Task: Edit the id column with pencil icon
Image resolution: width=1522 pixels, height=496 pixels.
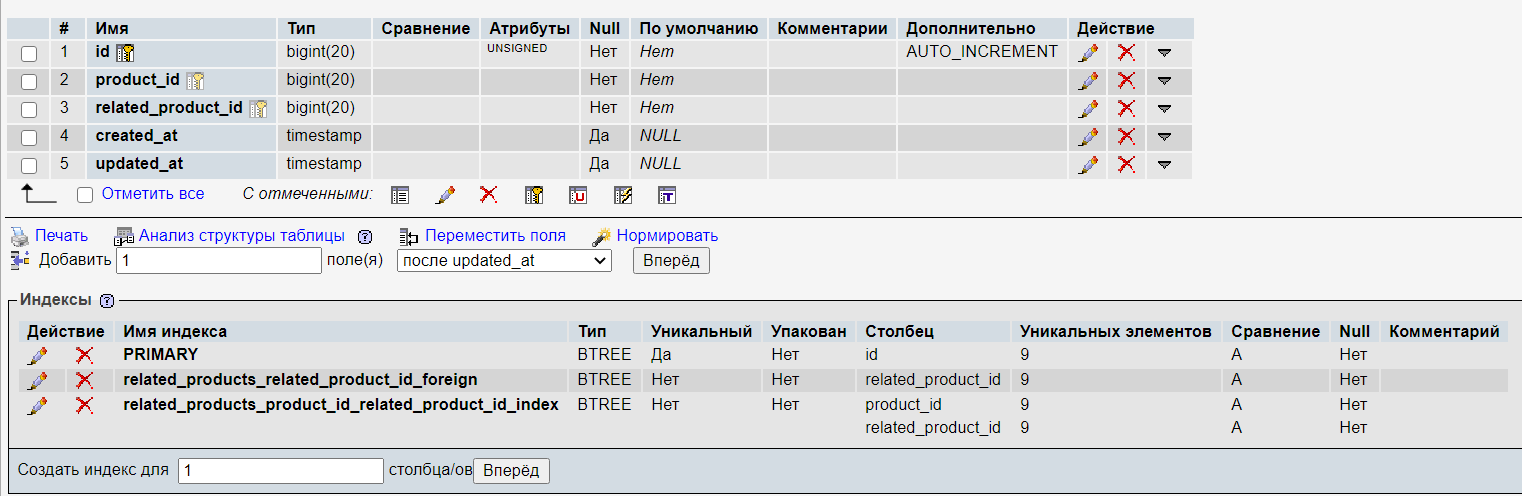Action: [1088, 52]
